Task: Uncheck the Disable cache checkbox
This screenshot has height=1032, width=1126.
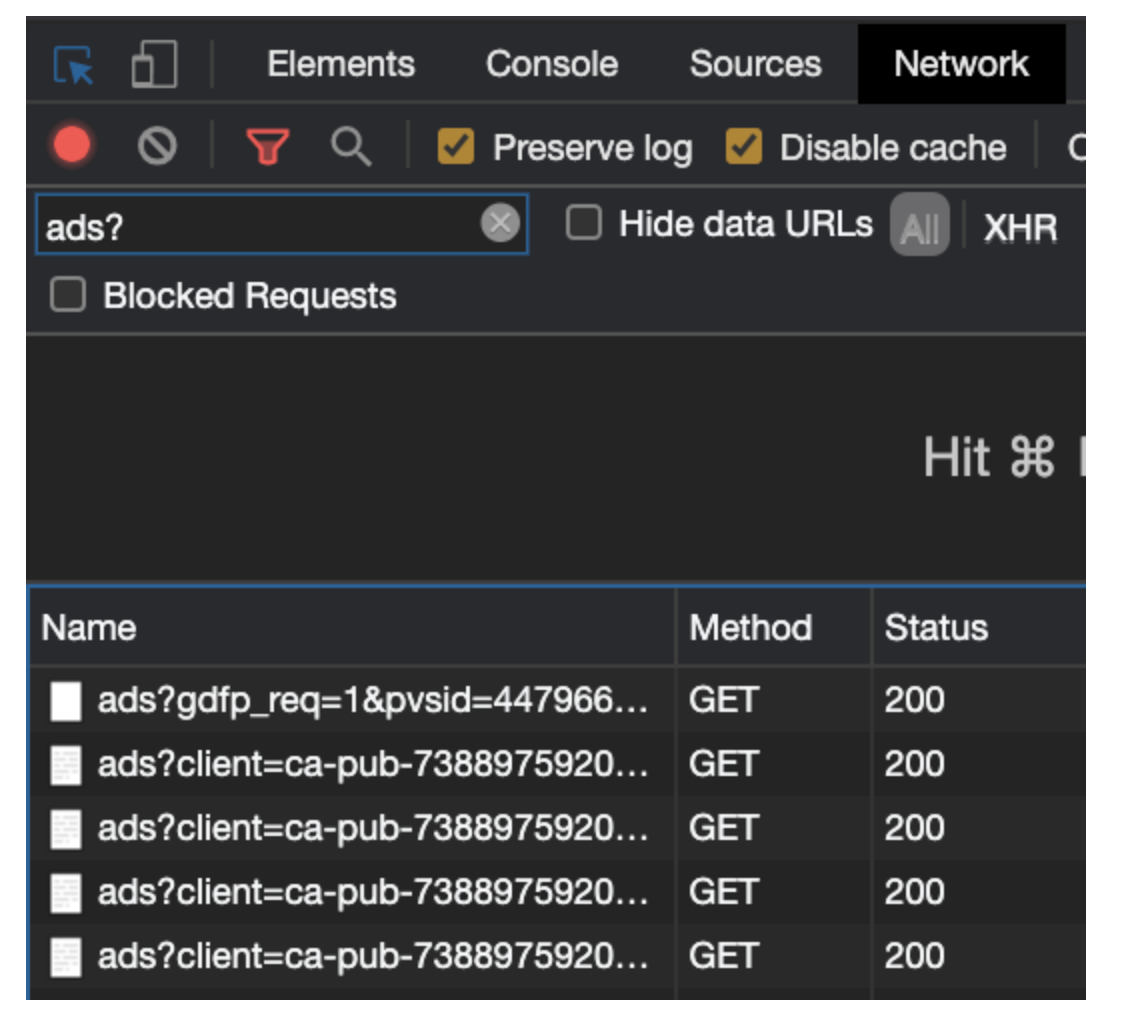Action: click(x=743, y=148)
